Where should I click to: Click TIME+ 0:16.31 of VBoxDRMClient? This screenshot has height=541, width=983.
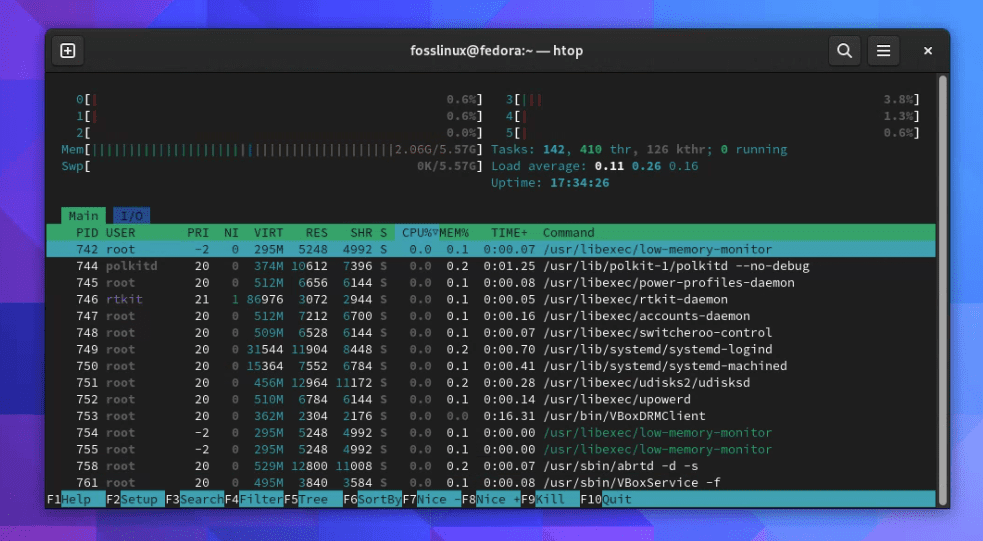[509, 416]
